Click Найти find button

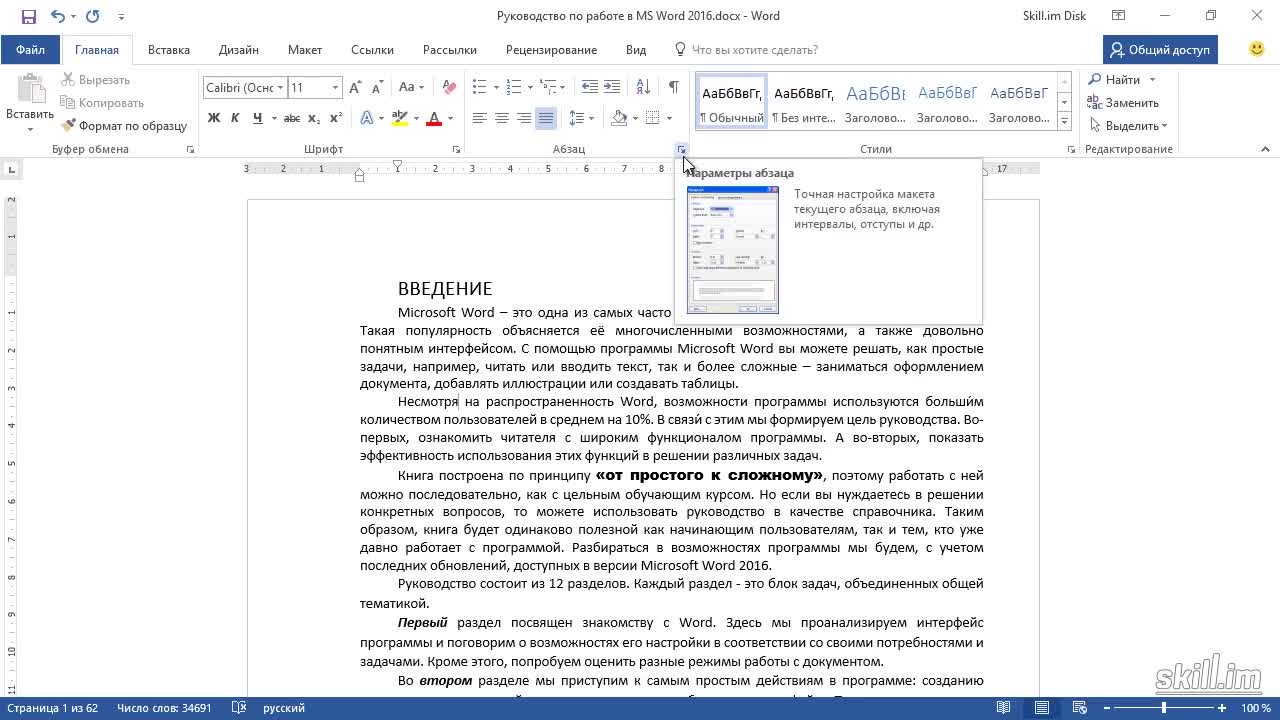1114,80
